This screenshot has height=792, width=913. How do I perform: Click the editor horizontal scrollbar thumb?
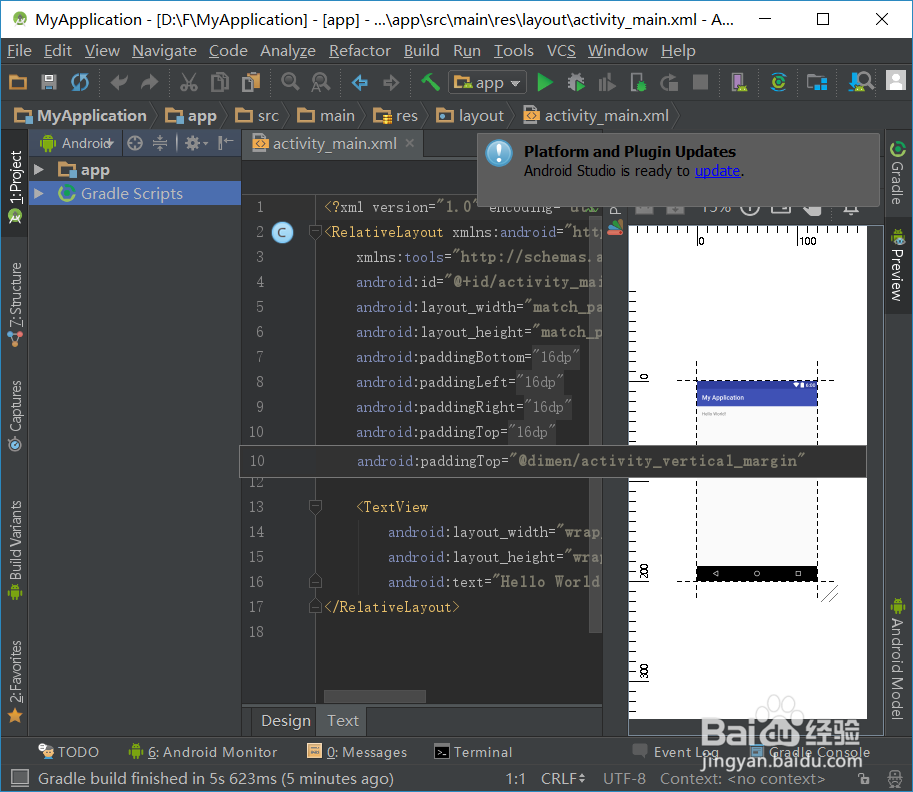pos(374,696)
